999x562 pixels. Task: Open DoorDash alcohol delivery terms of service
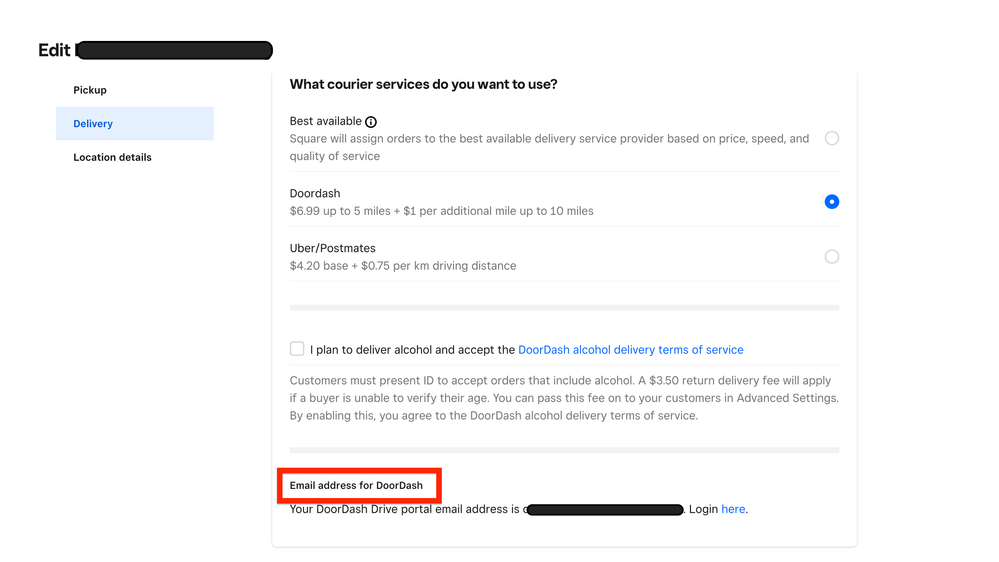tap(630, 350)
